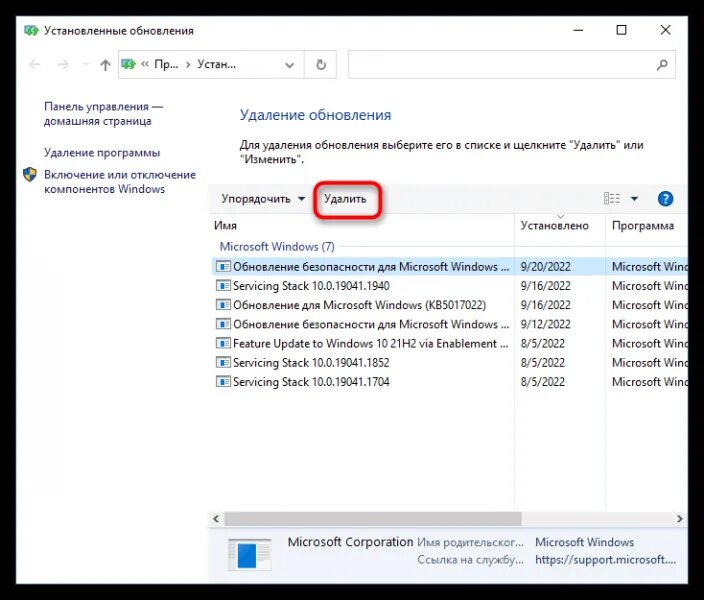Image resolution: width=704 pixels, height=600 pixels.
Task: Open the view options dropdown arrow
Action: point(634,199)
